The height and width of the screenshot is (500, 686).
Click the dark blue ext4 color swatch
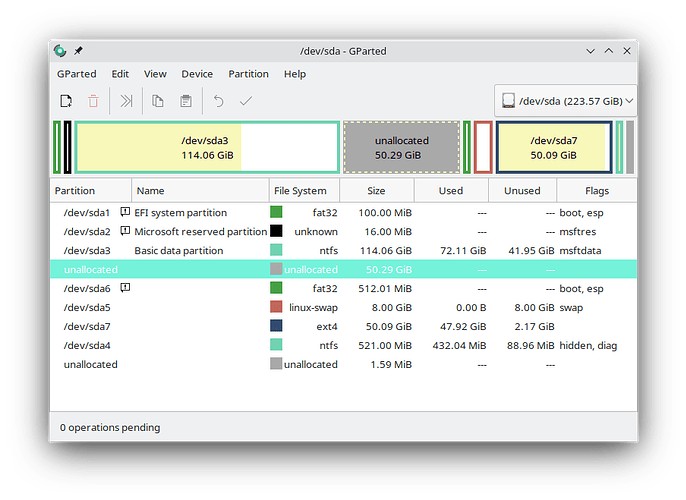point(276,325)
